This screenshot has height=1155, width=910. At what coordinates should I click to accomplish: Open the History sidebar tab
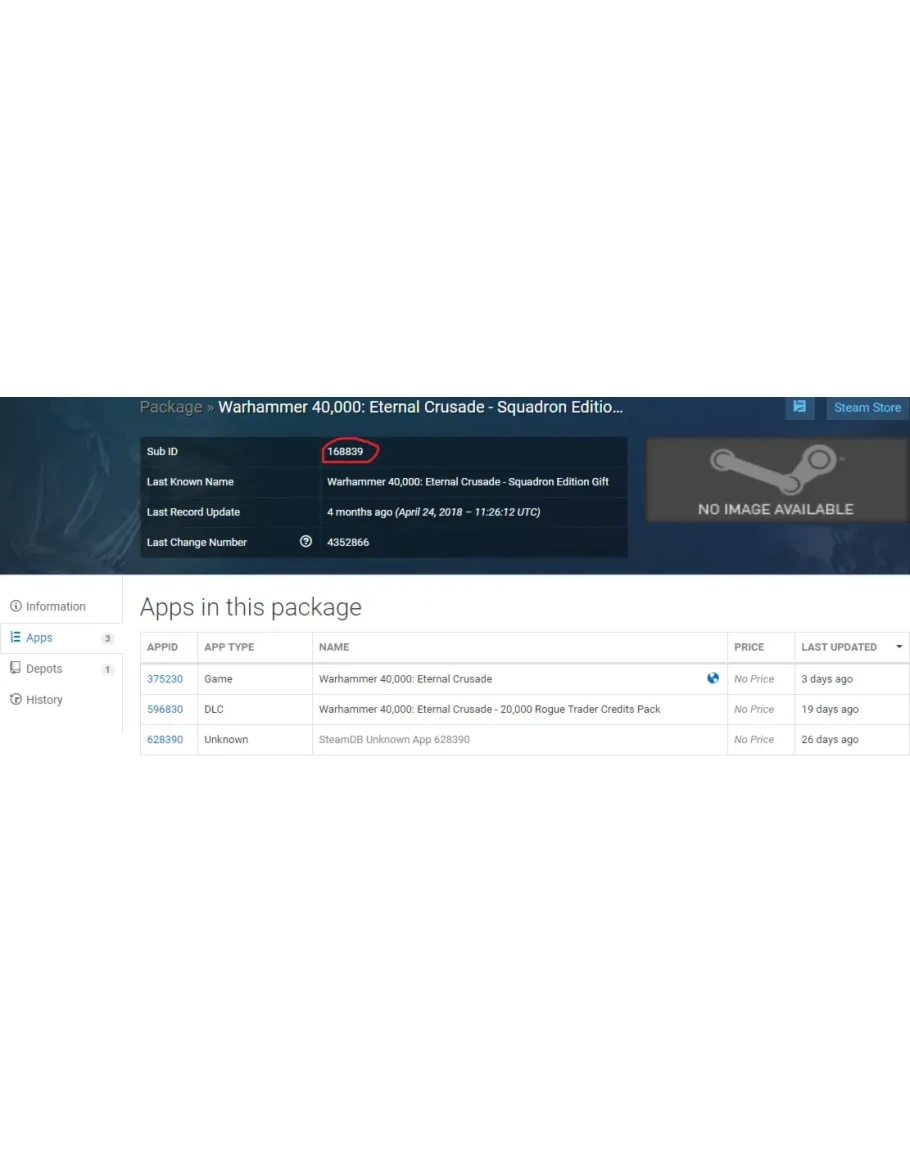(44, 699)
